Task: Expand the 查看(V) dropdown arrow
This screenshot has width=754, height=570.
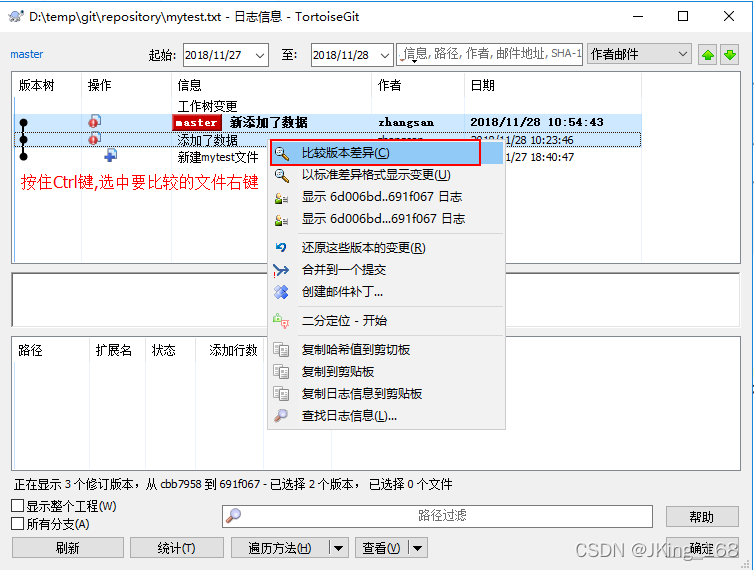Action: tap(417, 548)
